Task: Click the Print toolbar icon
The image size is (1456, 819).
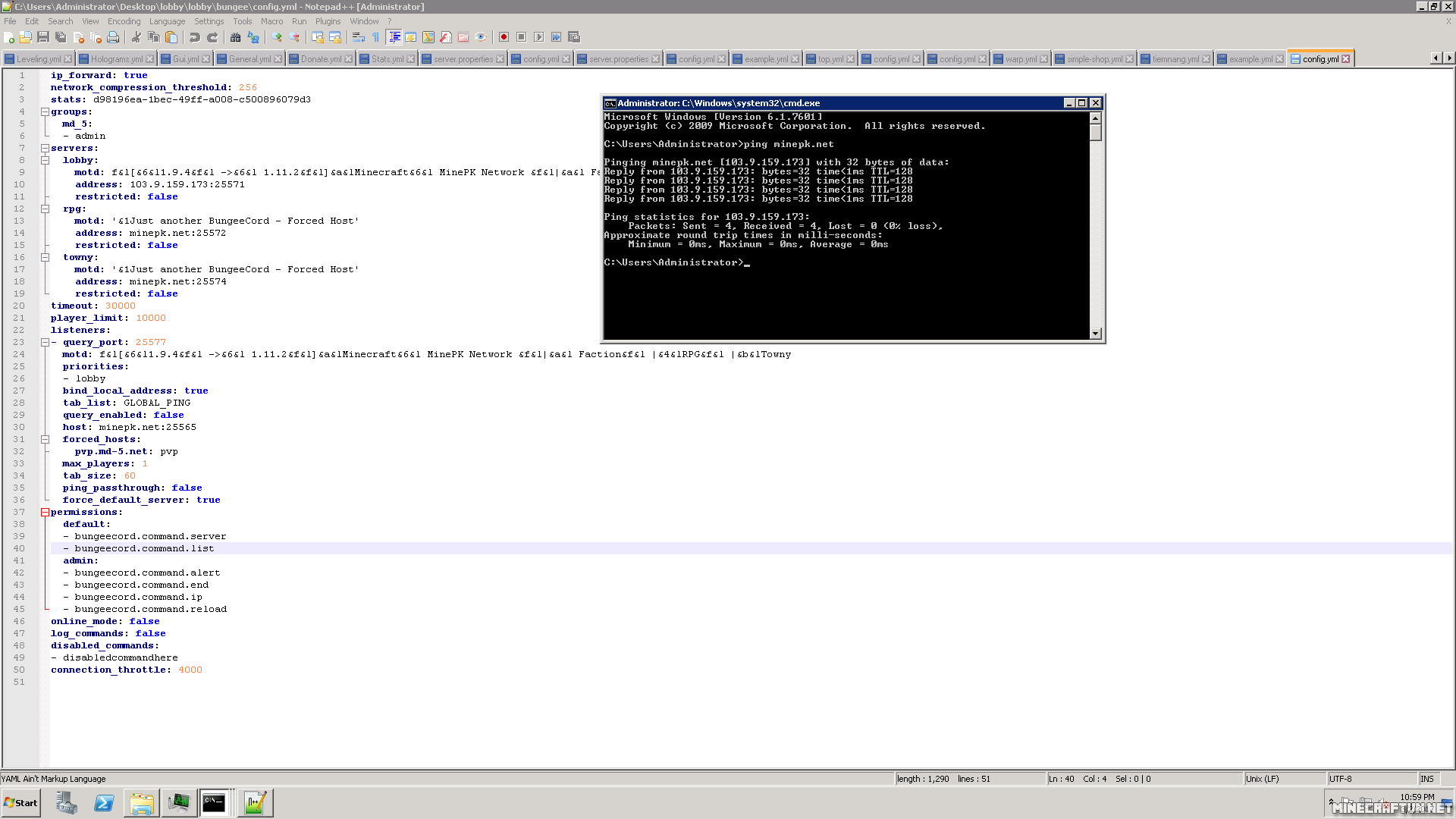Action: click(113, 37)
